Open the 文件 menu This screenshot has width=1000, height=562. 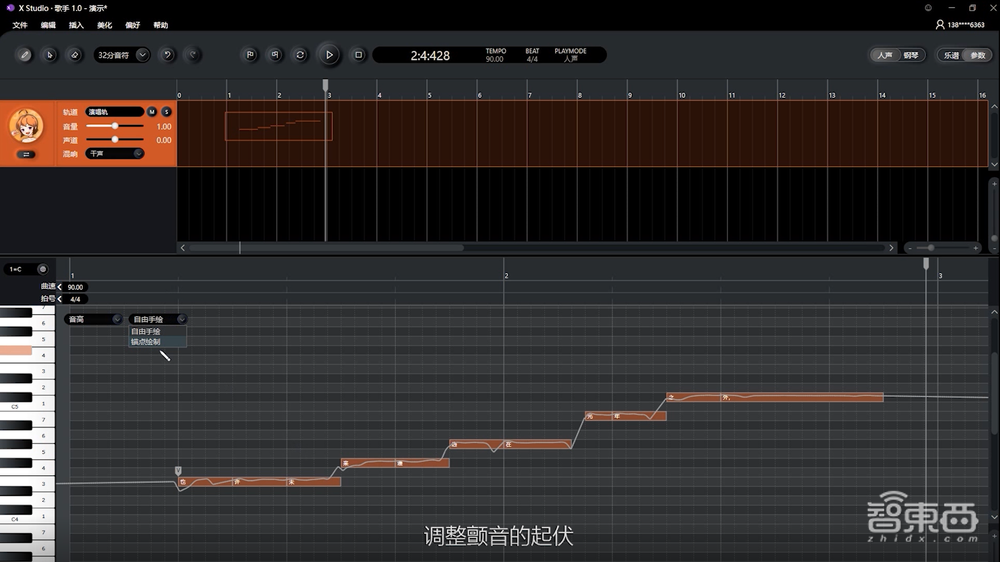pos(20,25)
